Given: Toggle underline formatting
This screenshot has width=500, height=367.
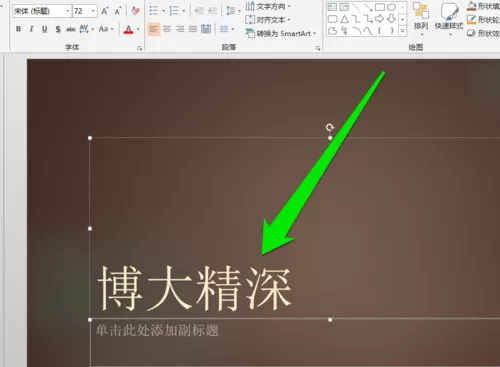Looking at the screenshot, I should click(x=45, y=29).
